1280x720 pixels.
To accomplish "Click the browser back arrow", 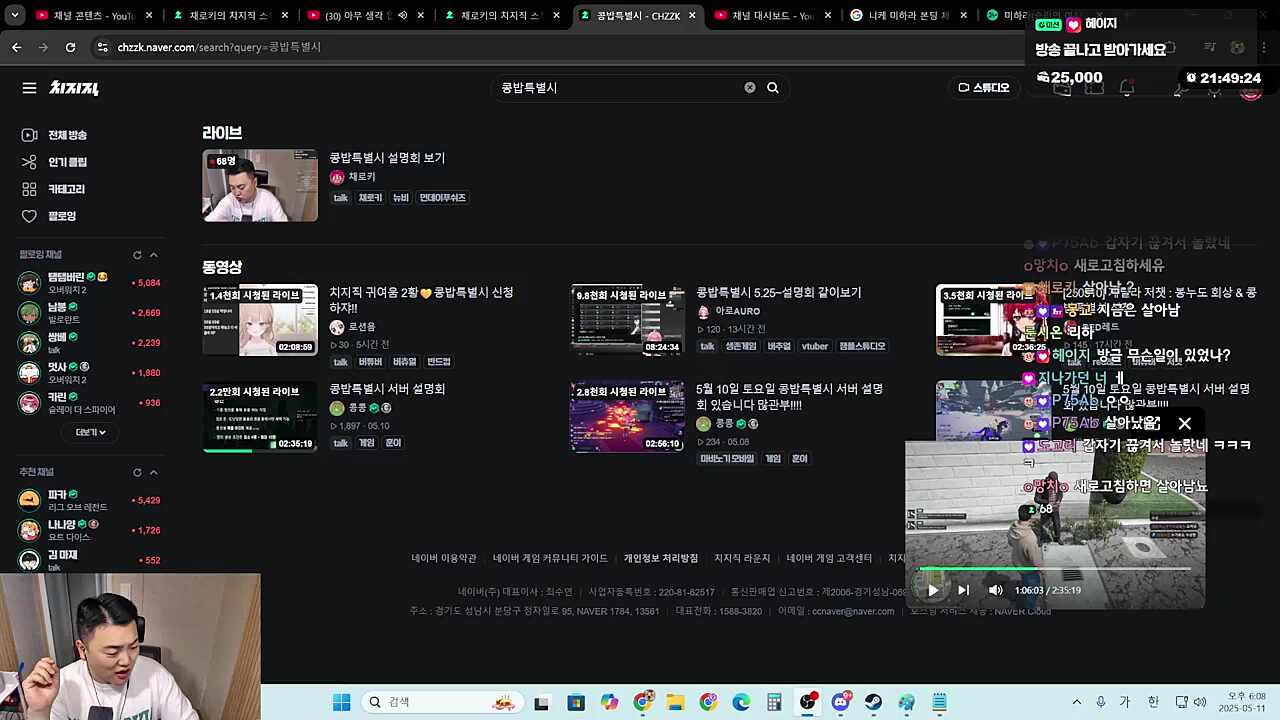I will point(16,47).
